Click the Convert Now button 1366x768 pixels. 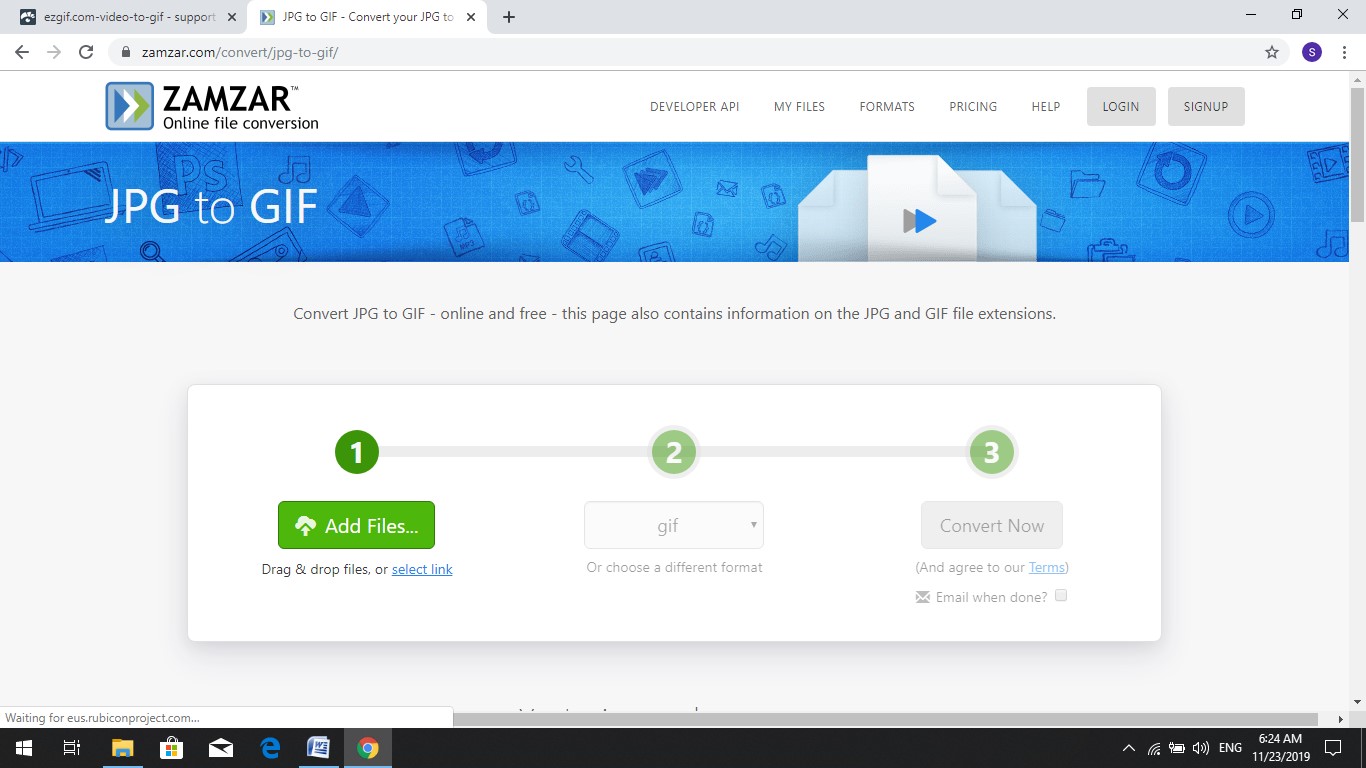tap(991, 525)
